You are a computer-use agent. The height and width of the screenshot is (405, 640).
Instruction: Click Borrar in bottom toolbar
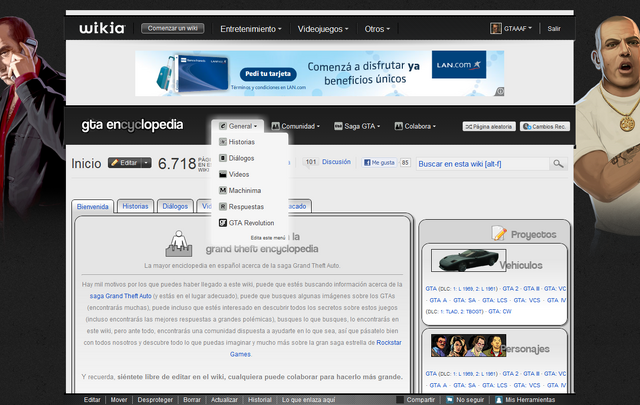pyautogui.click(x=192, y=400)
